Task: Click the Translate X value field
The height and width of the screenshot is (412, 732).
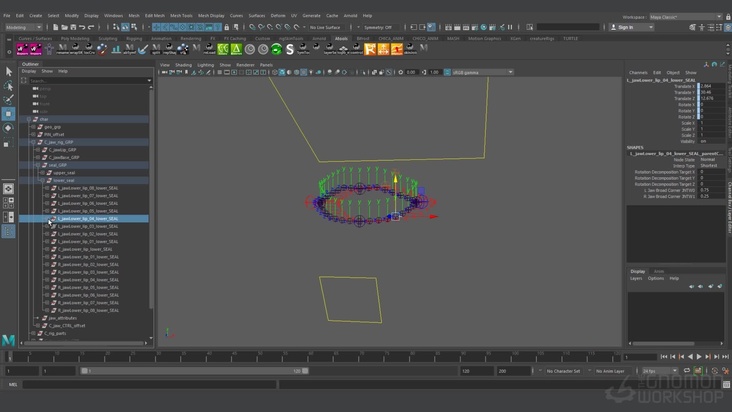Action: [x=712, y=86]
